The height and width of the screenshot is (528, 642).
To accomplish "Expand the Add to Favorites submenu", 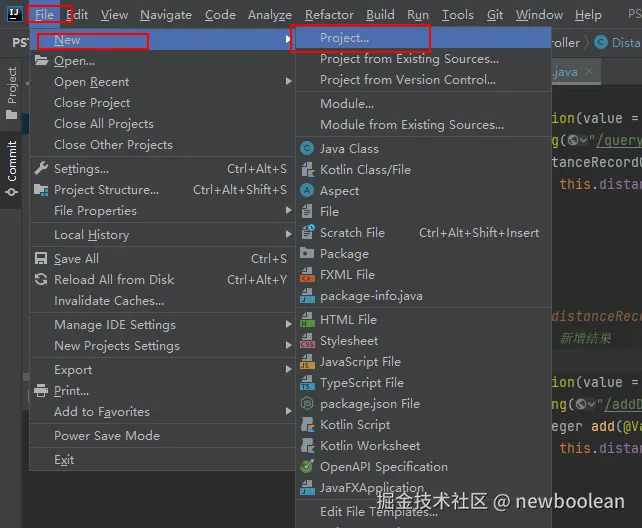I will pyautogui.click(x=288, y=411).
